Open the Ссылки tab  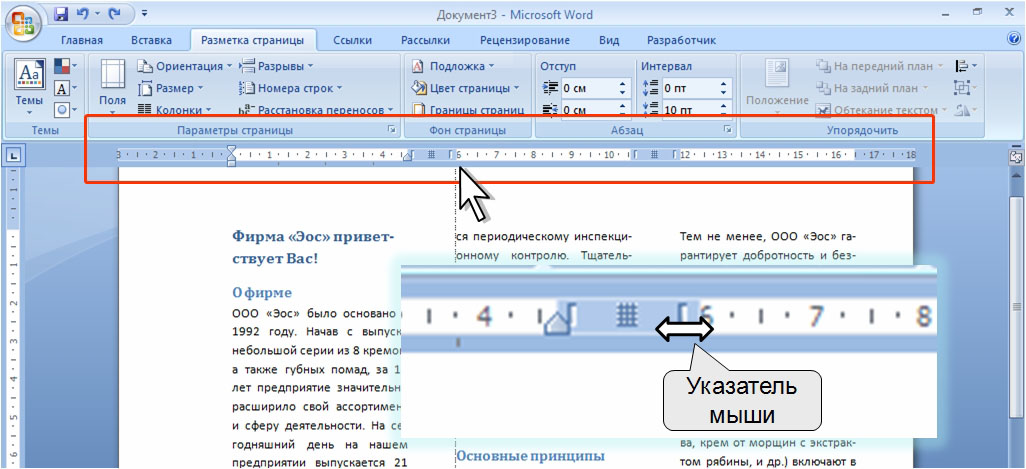tap(353, 41)
